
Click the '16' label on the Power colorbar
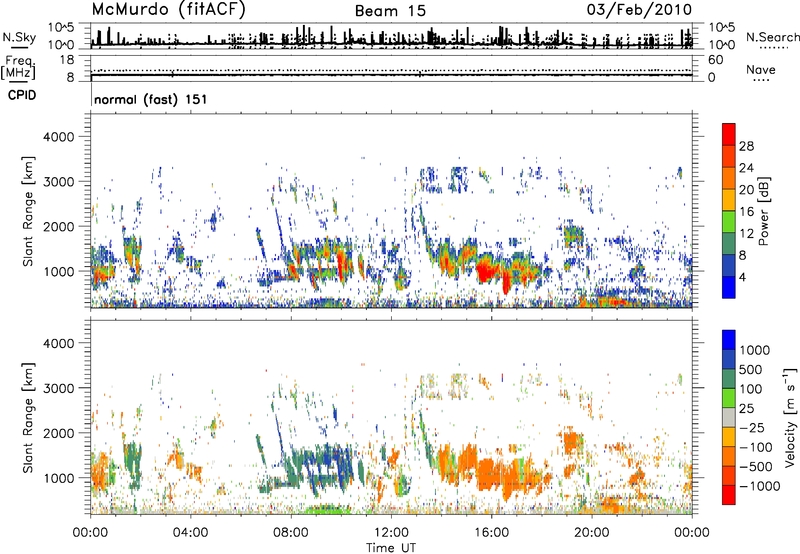(x=746, y=212)
